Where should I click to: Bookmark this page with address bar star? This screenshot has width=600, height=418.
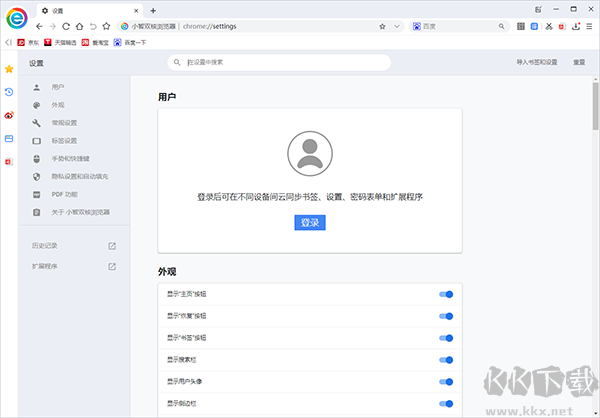[x=383, y=26]
